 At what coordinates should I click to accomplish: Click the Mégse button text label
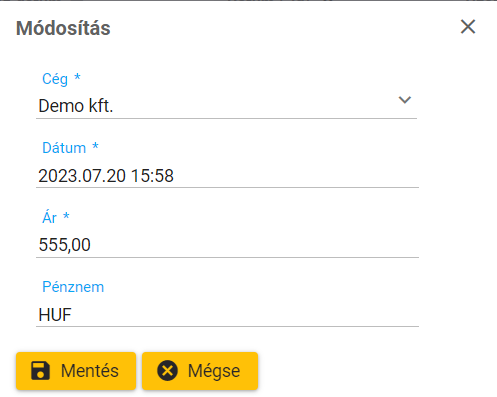(x=214, y=372)
